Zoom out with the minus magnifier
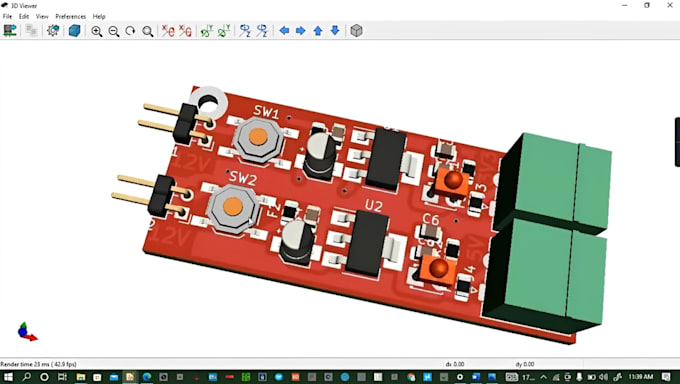 [114, 31]
